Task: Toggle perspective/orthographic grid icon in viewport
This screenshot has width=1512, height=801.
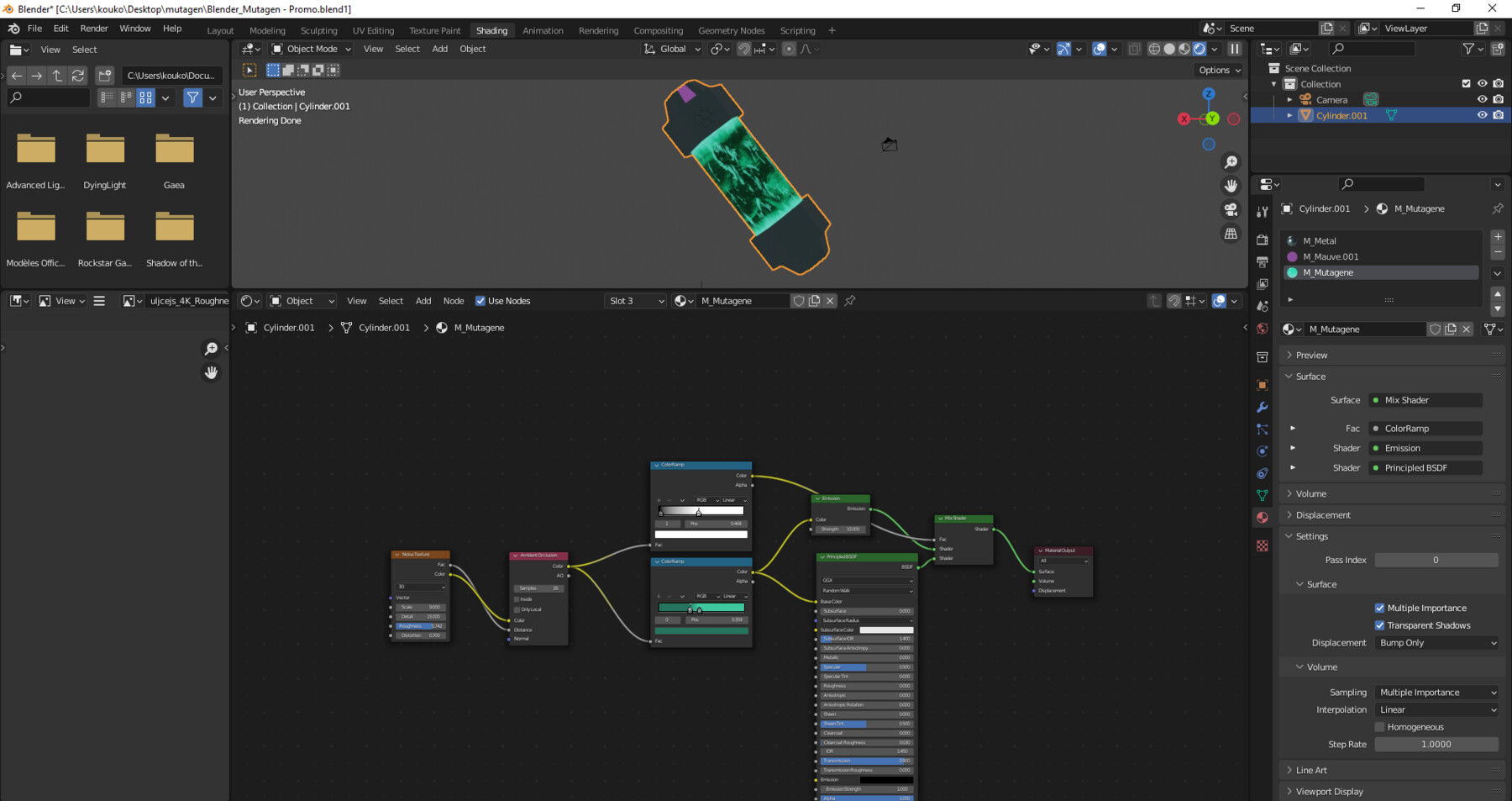Action: 1231,234
